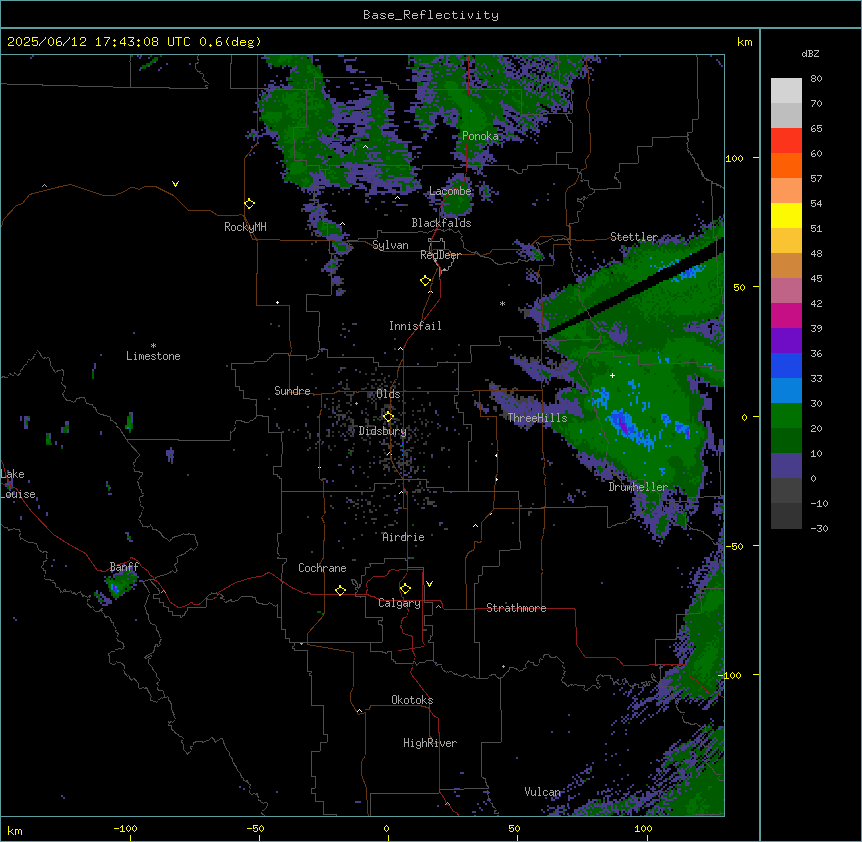862x842 pixels.
Task: Click the Base_Reflectivity title
Action: pyautogui.click(x=431, y=15)
